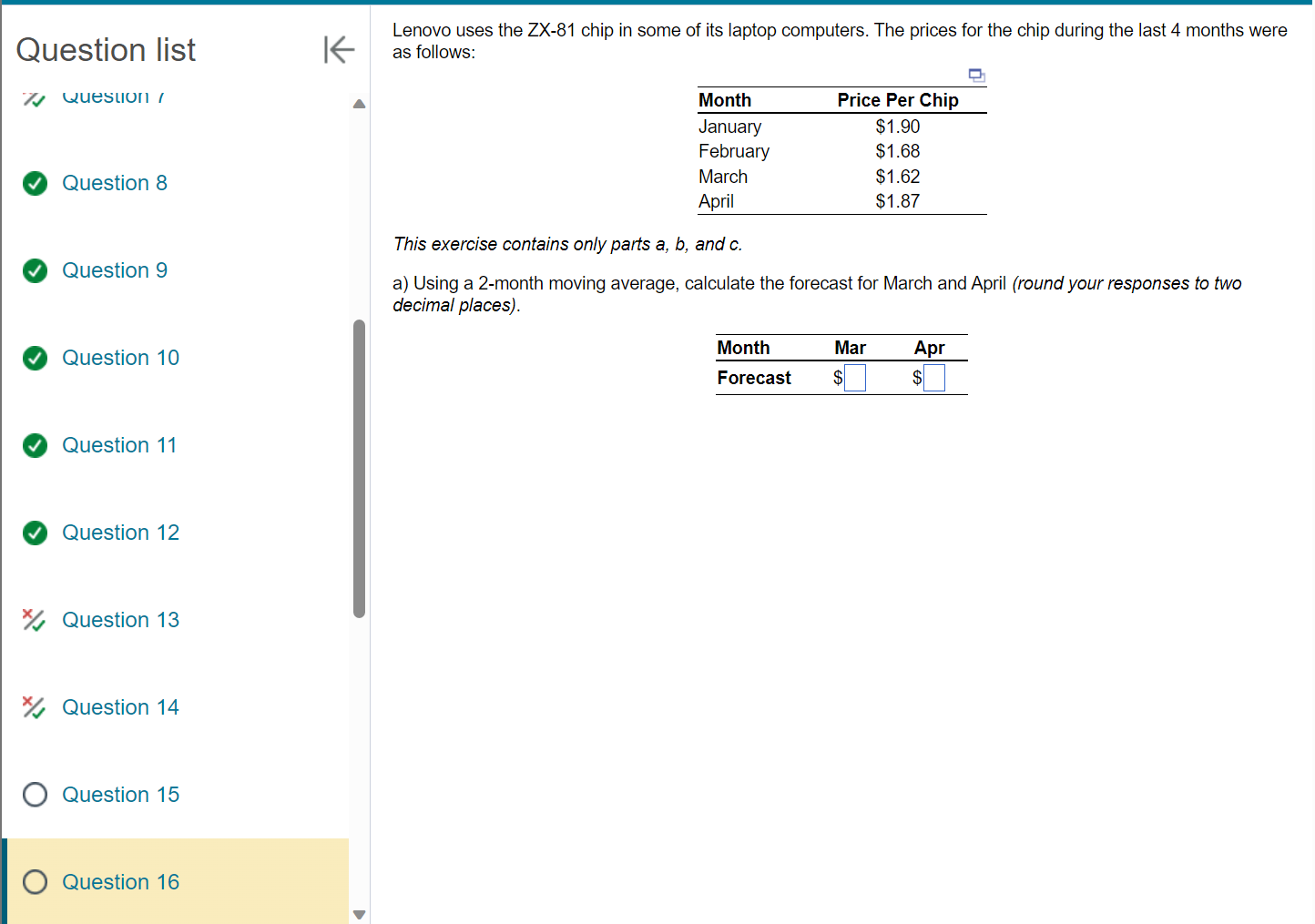The image size is (1315, 924).
Task: Click the green check icon beside Question 10
Action: tap(34, 358)
